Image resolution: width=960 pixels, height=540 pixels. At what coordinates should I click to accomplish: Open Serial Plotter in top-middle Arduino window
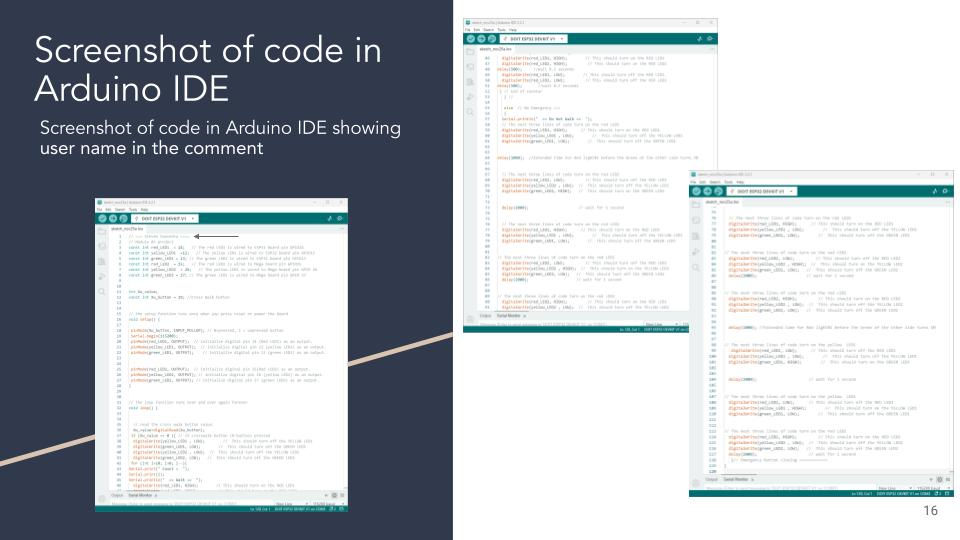coord(699,39)
